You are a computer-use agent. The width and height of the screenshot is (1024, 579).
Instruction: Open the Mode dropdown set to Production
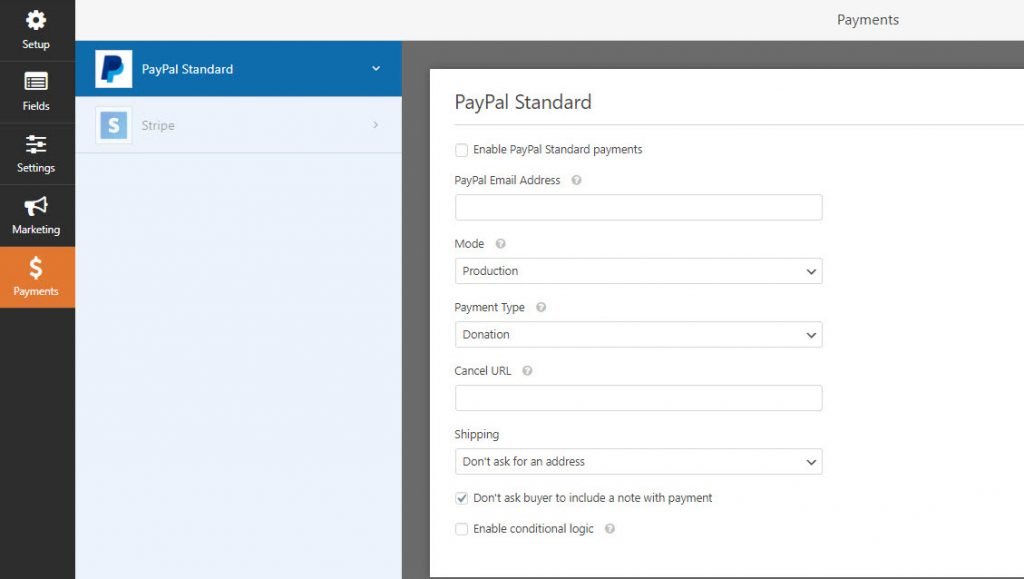click(638, 271)
